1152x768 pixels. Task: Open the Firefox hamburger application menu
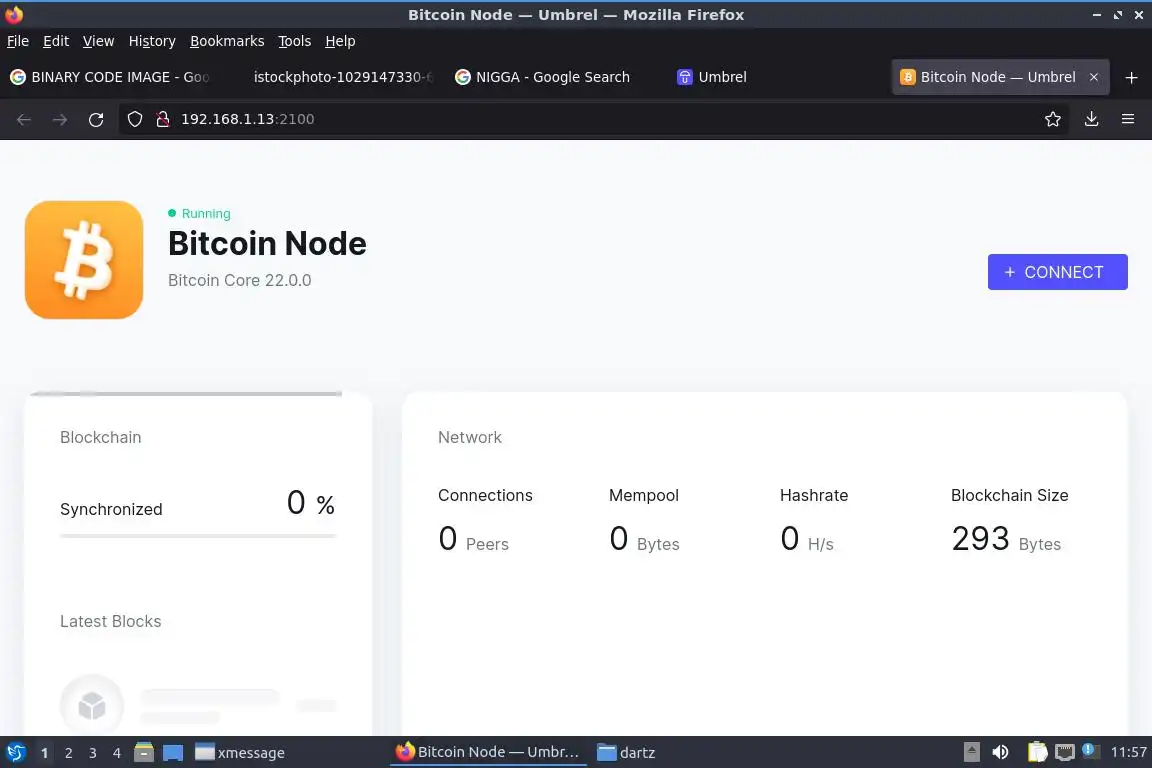[x=1128, y=119]
